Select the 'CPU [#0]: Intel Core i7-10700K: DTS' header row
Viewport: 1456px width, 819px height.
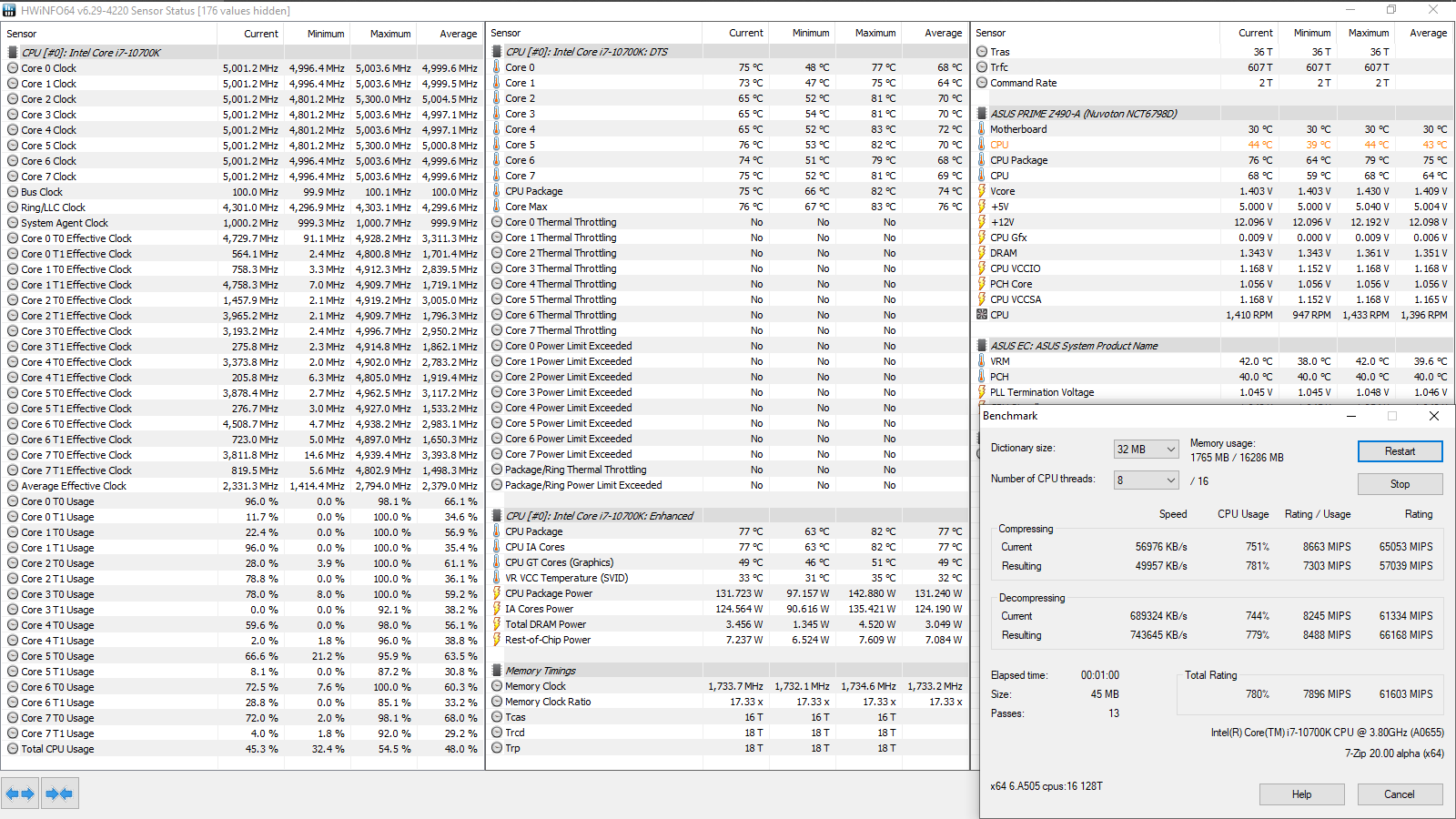pyautogui.click(x=587, y=52)
